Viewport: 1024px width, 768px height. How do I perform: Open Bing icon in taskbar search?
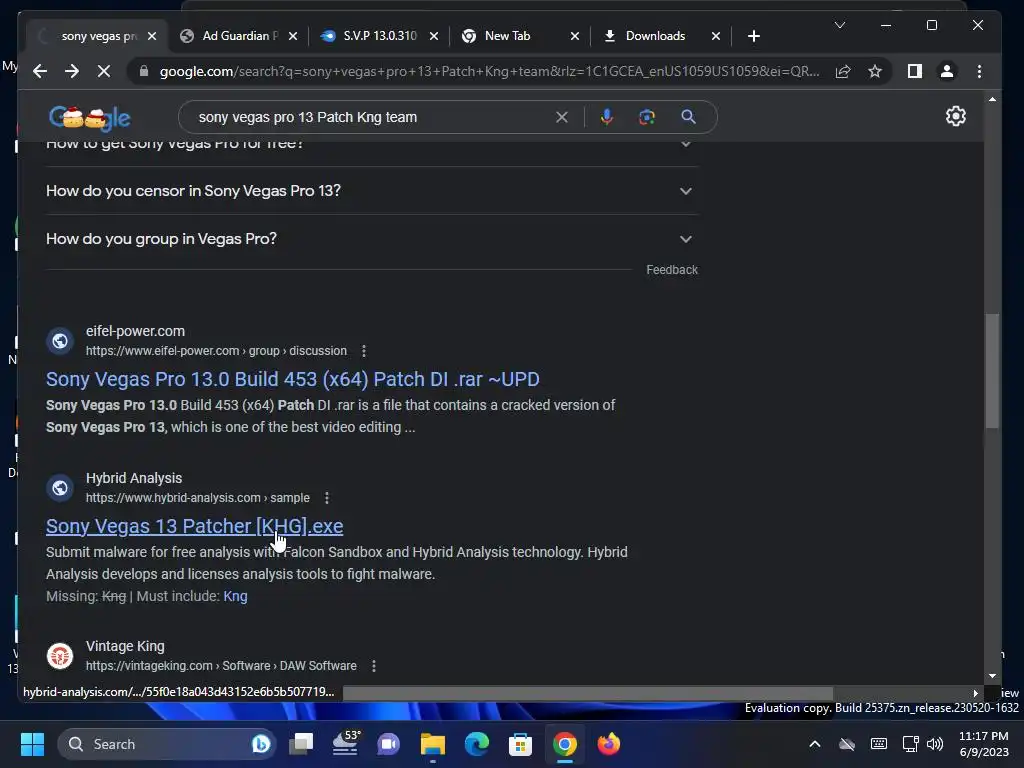pyautogui.click(x=261, y=744)
